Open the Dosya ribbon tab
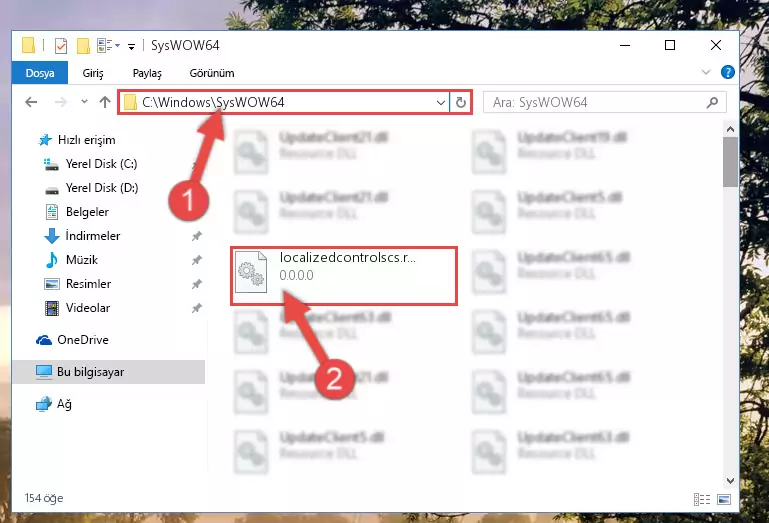 (x=40, y=73)
